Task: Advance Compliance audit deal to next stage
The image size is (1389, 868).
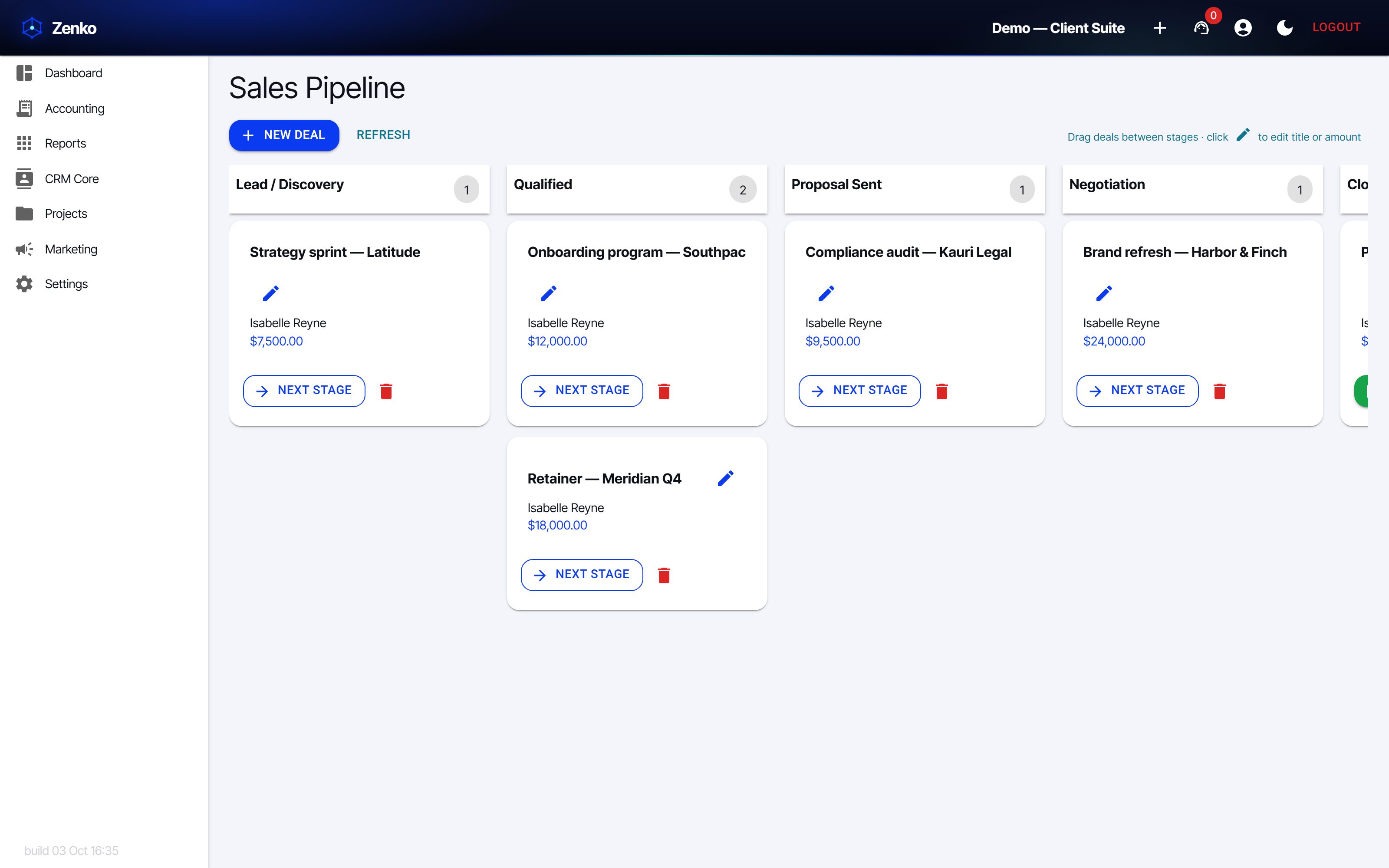Action: (860, 391)
